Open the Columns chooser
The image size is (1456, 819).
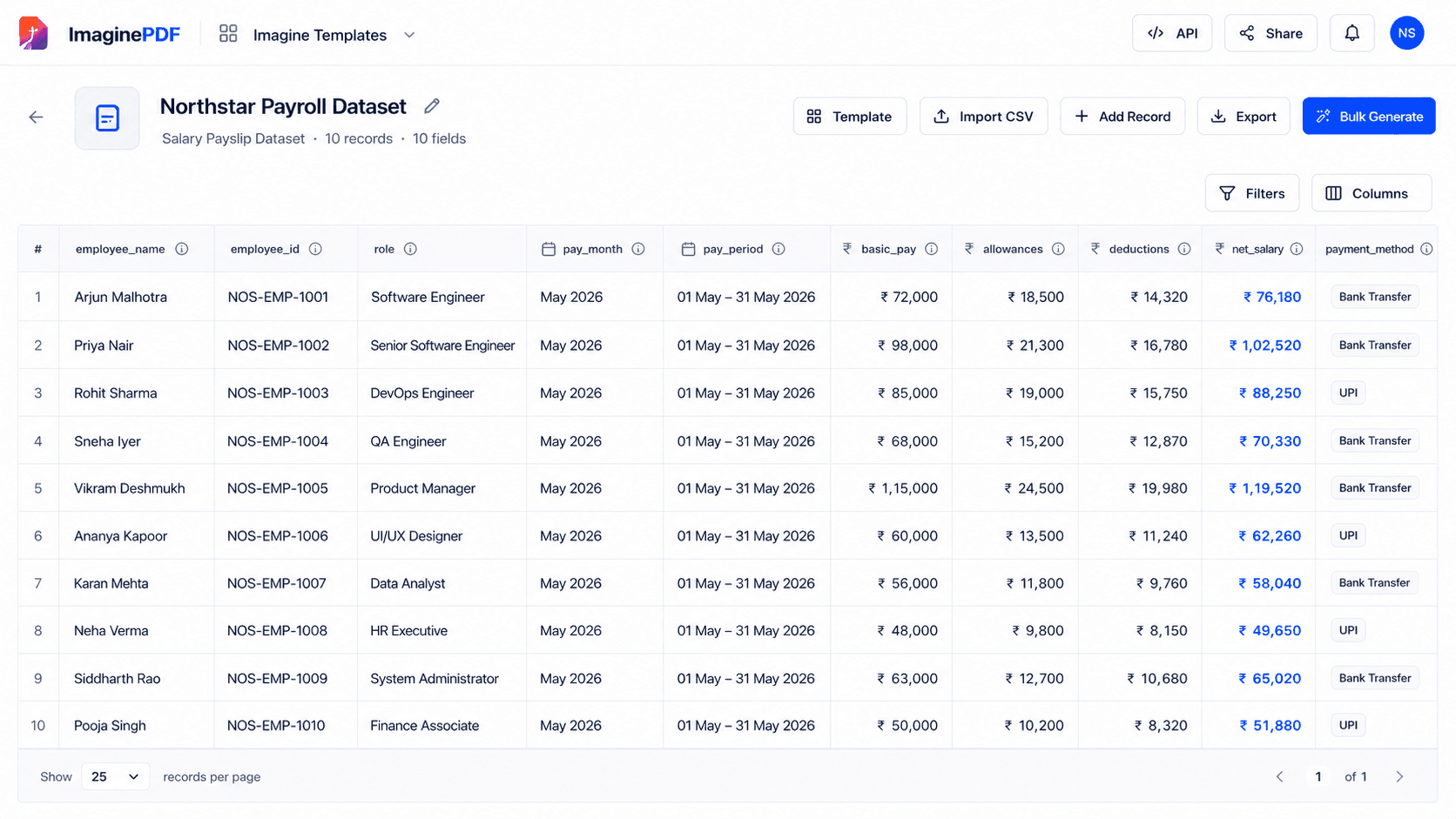(x=1371, y=193)
